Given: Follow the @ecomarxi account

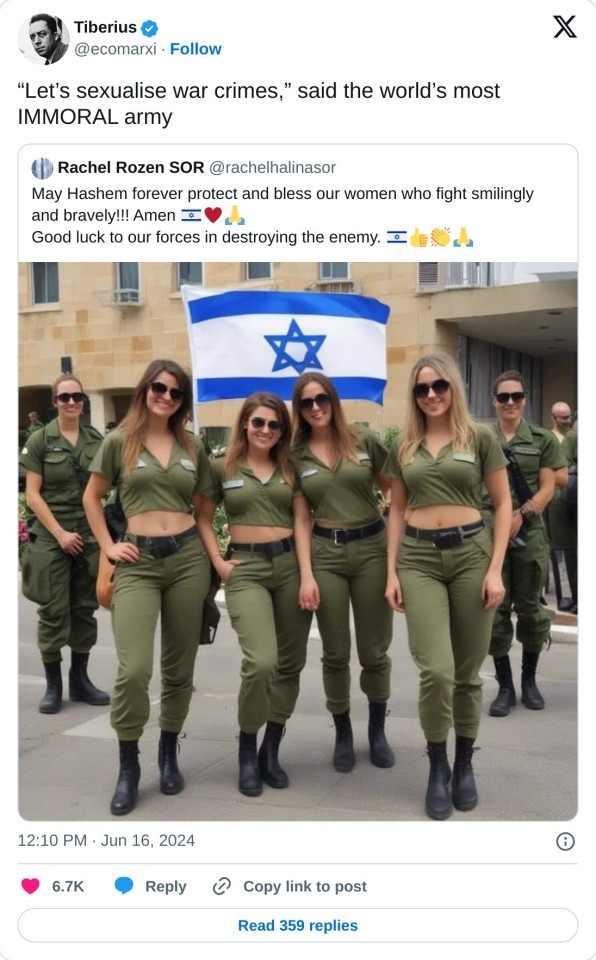Looking at the screenshot, I should [195, 49].
